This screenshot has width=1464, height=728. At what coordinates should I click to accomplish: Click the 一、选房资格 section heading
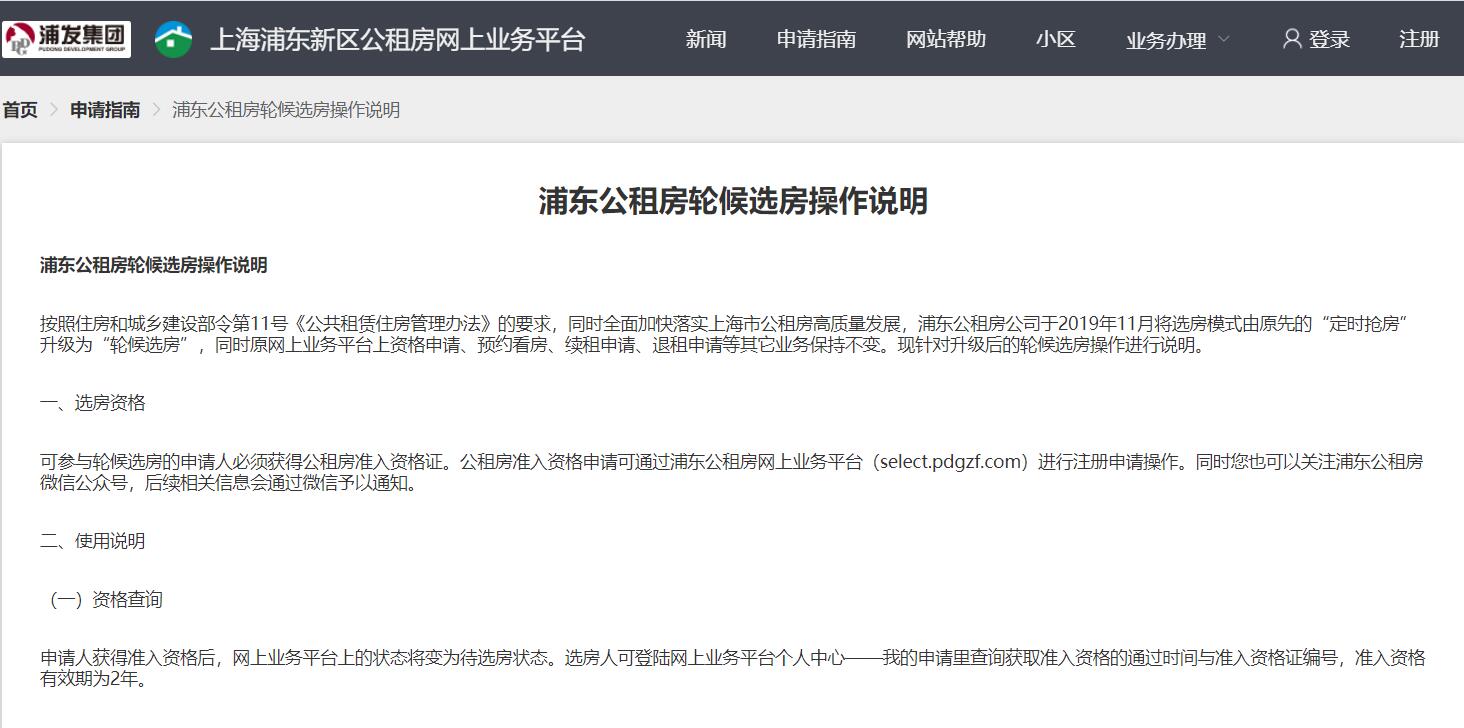coord(93,403)
